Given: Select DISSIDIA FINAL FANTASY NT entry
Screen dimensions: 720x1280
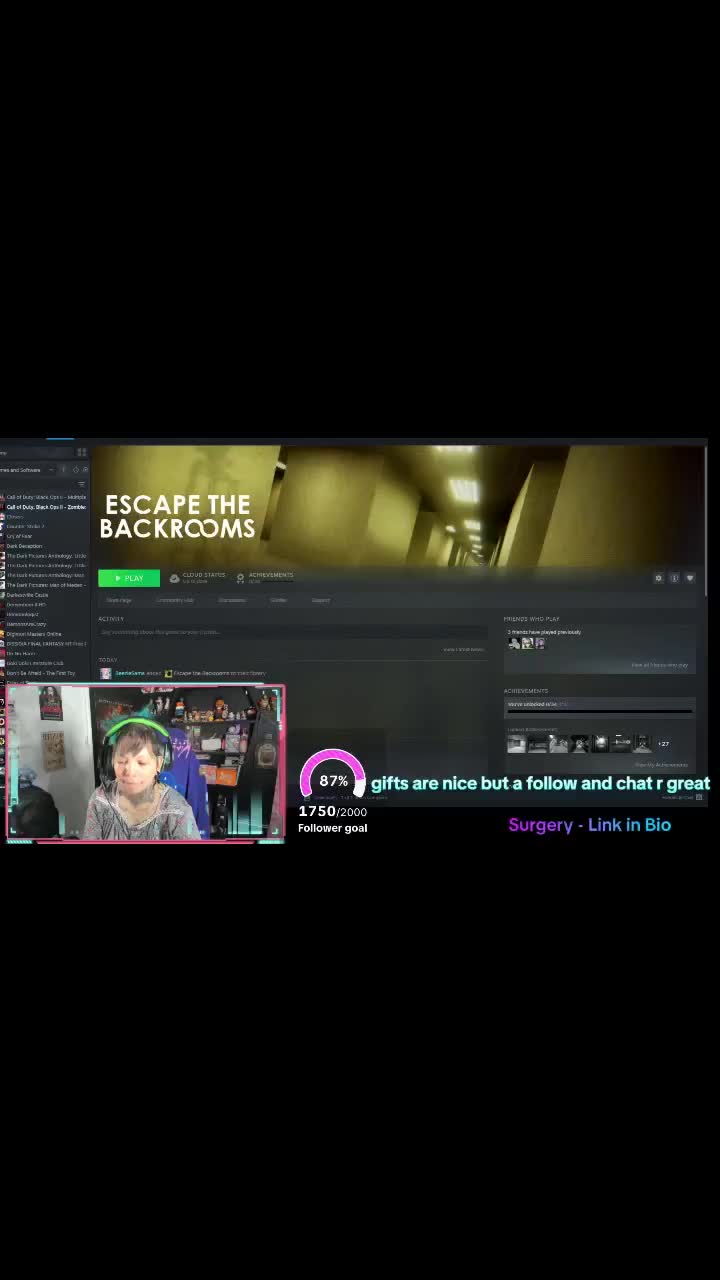Looking at the screenshot, I should click(x=46, y=643).
